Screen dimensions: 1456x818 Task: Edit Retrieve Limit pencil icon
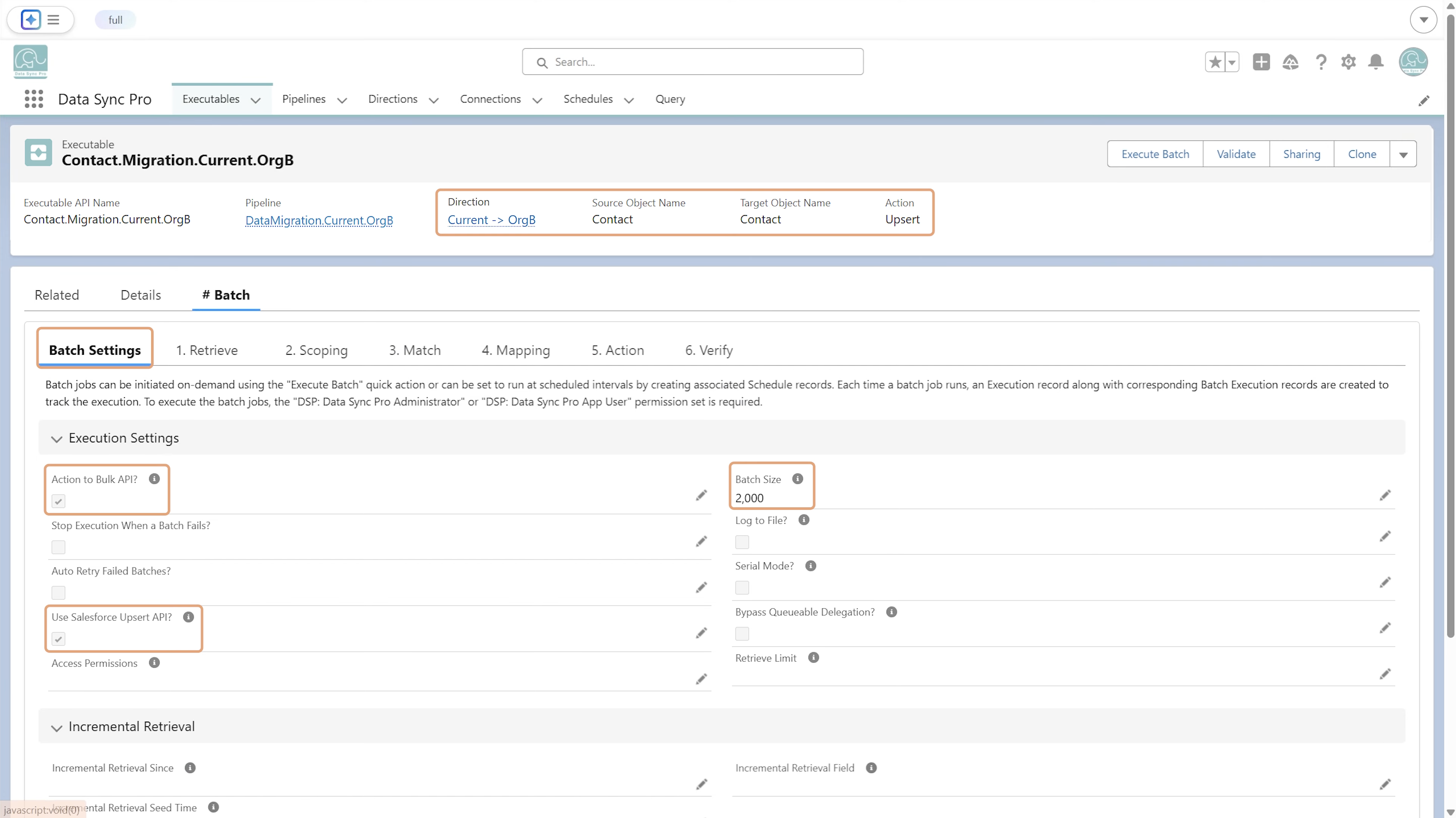[x=1385, y=674]
